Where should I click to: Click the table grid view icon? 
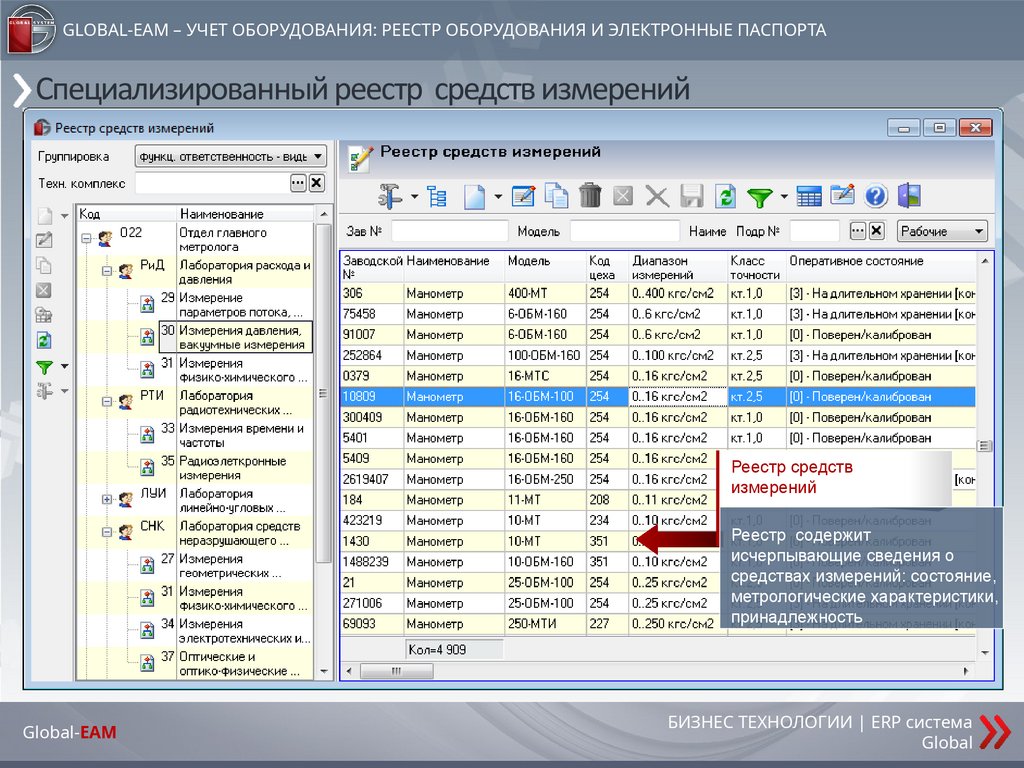[809, 196]
